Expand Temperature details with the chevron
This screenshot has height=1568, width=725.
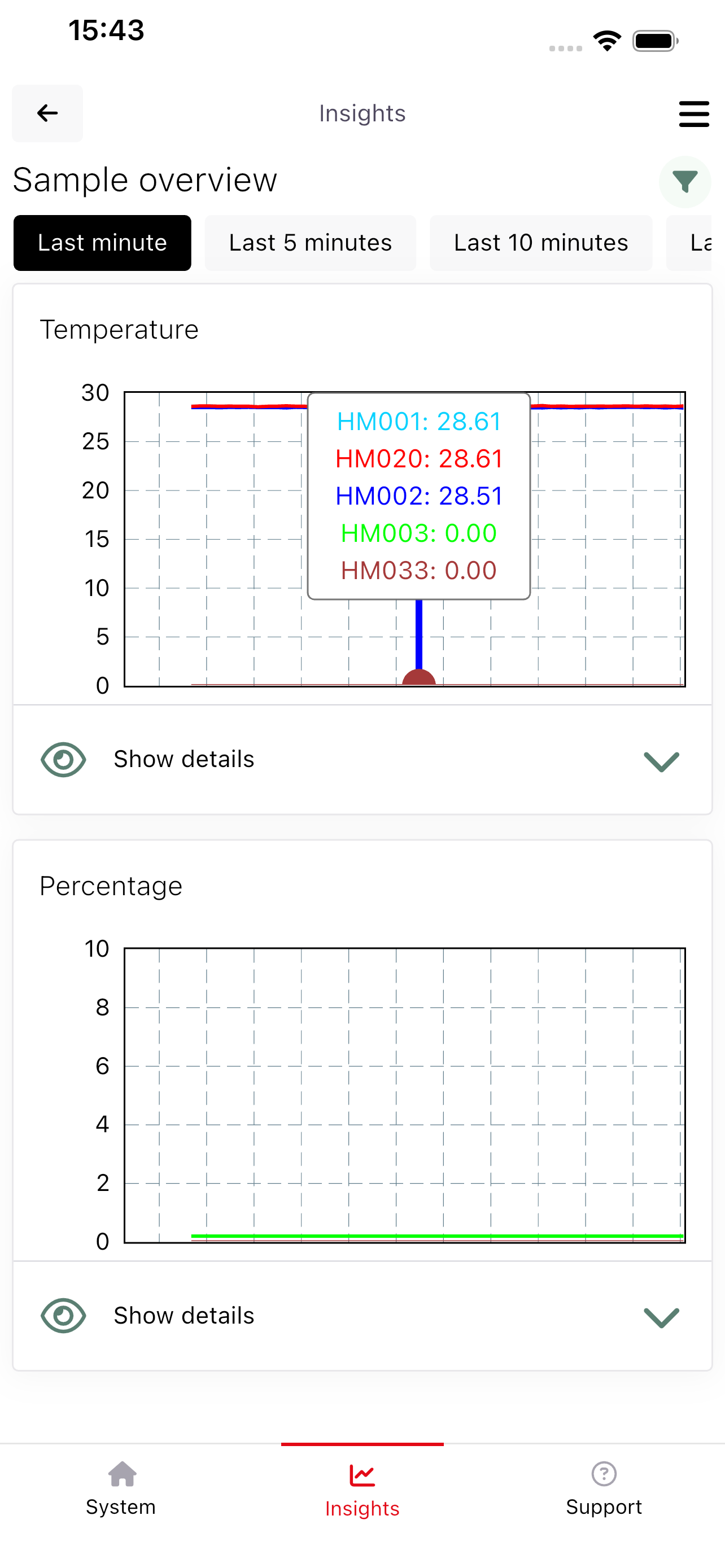point(662,761)
